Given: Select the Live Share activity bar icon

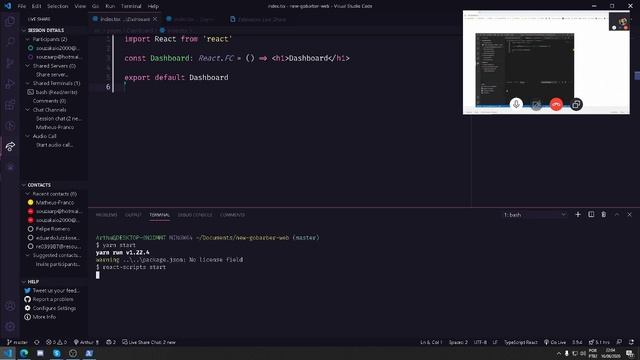Looking at the screenshot, I should coord(10,146).
